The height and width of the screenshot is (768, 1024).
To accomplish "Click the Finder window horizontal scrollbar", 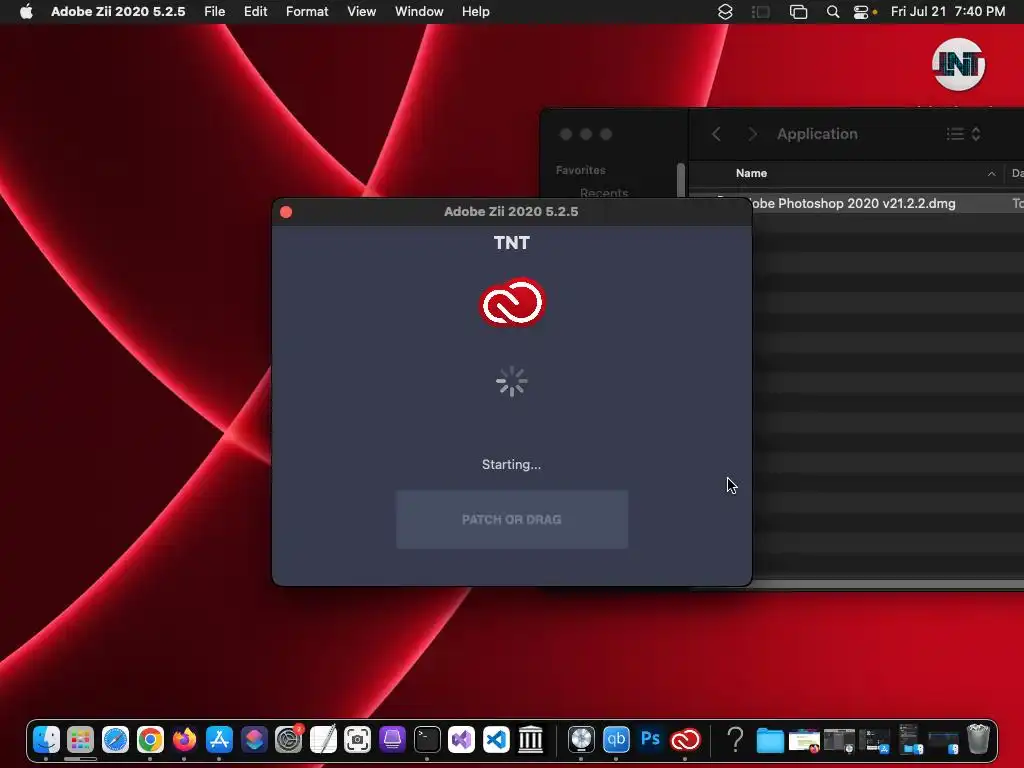I will 888,583.
